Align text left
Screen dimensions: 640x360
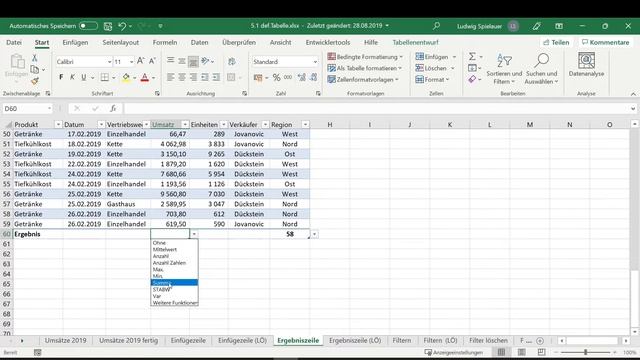(171, 77)
